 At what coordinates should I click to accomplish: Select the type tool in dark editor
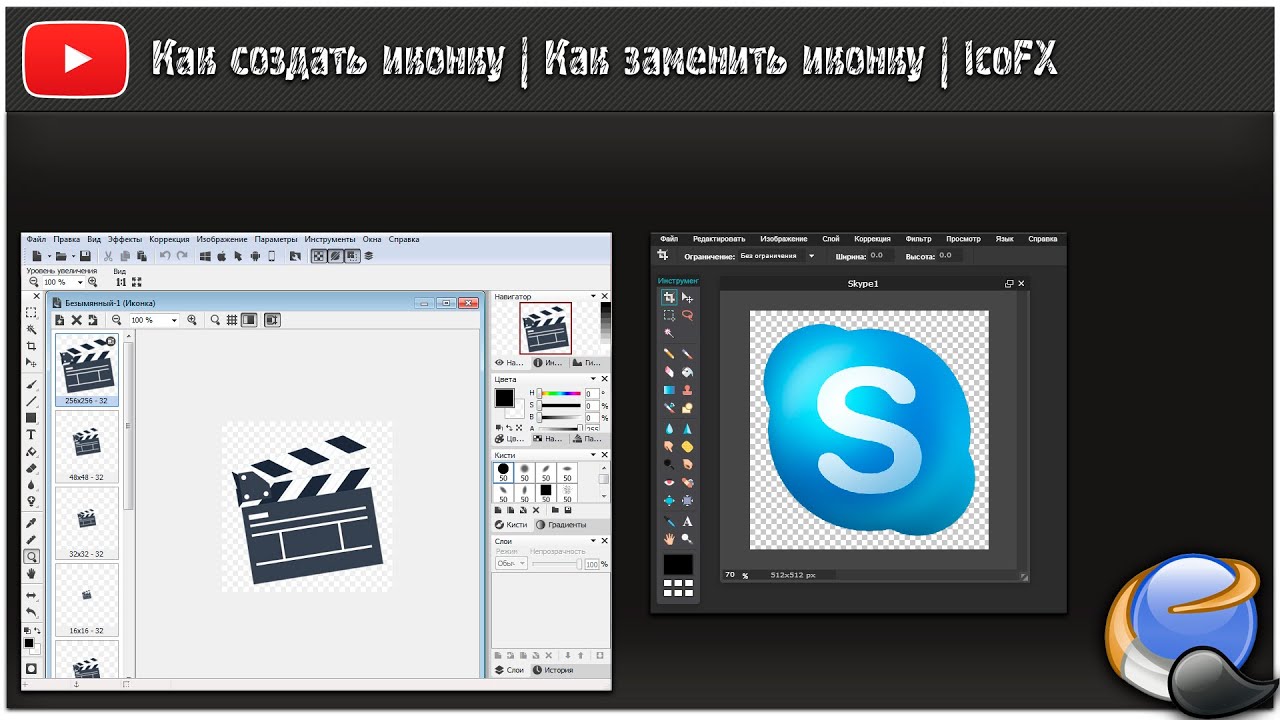[x=687, y=521]
